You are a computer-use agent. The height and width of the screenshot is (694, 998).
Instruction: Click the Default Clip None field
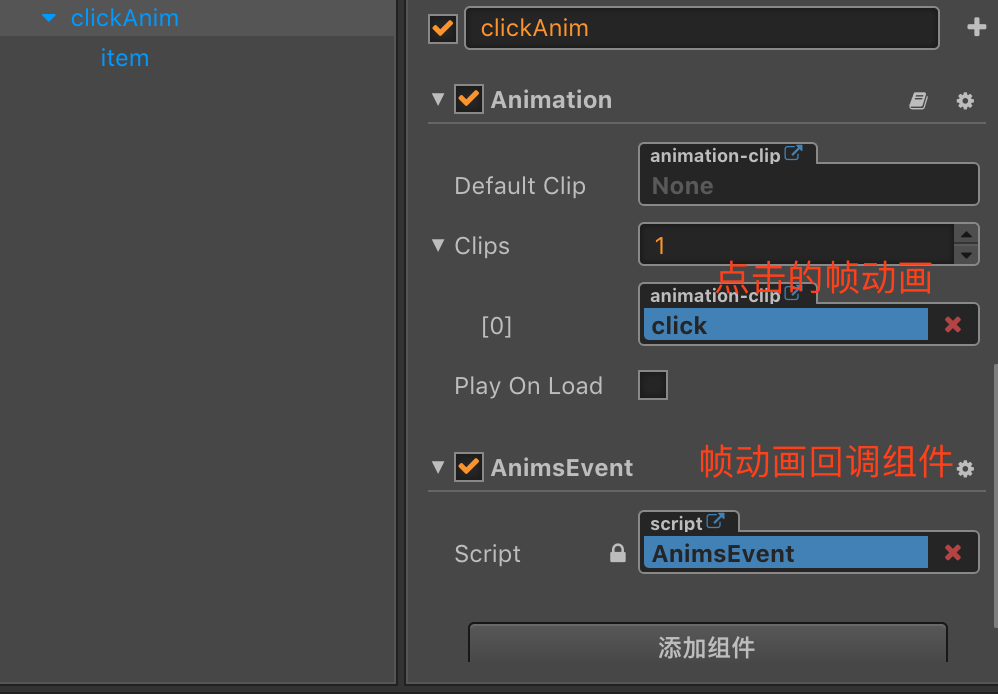(808, 185)
